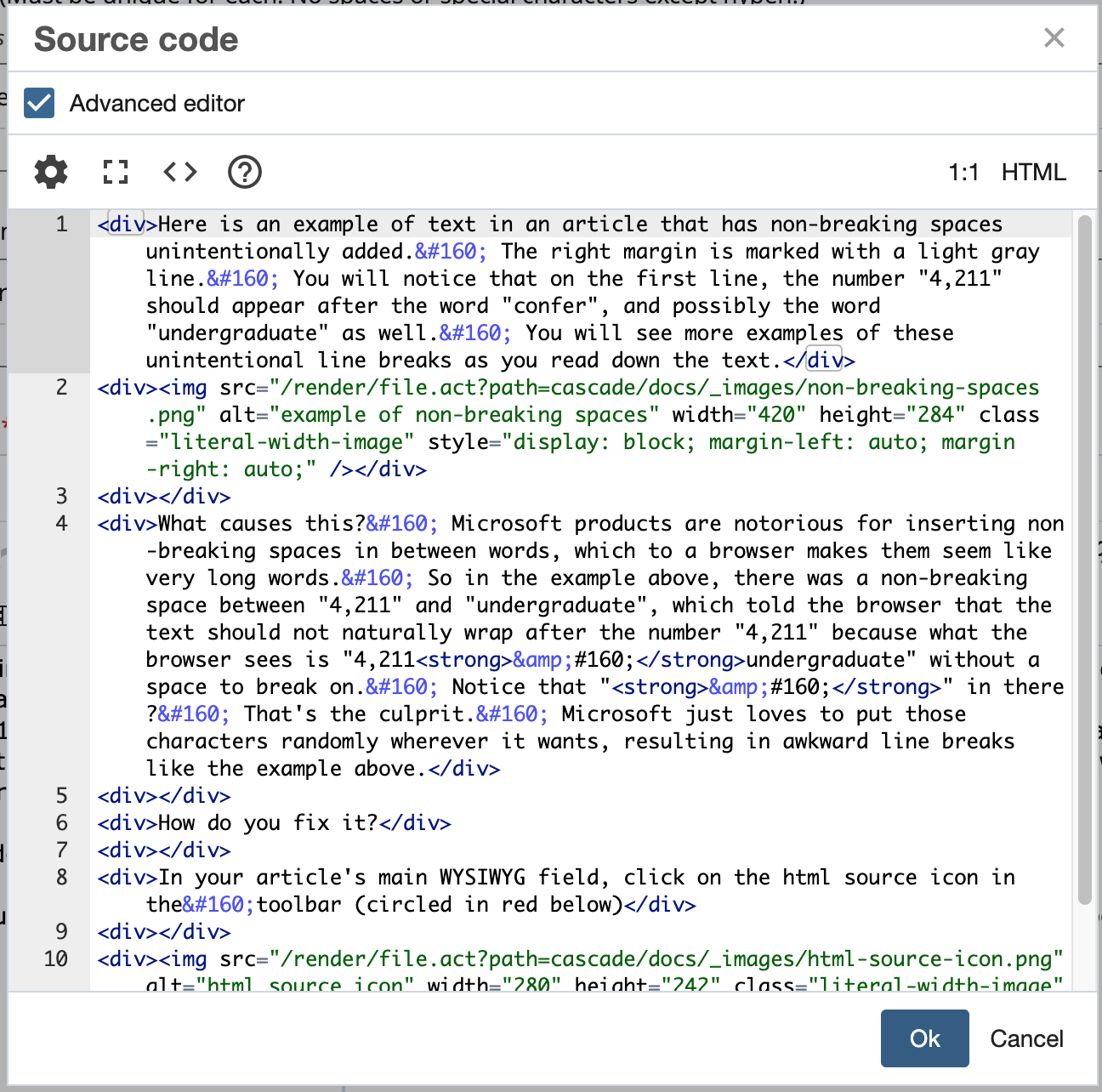Viewport: 1102px width, 1092px height.
Task: Click the "Source code" dialog title
Action: 136,39
